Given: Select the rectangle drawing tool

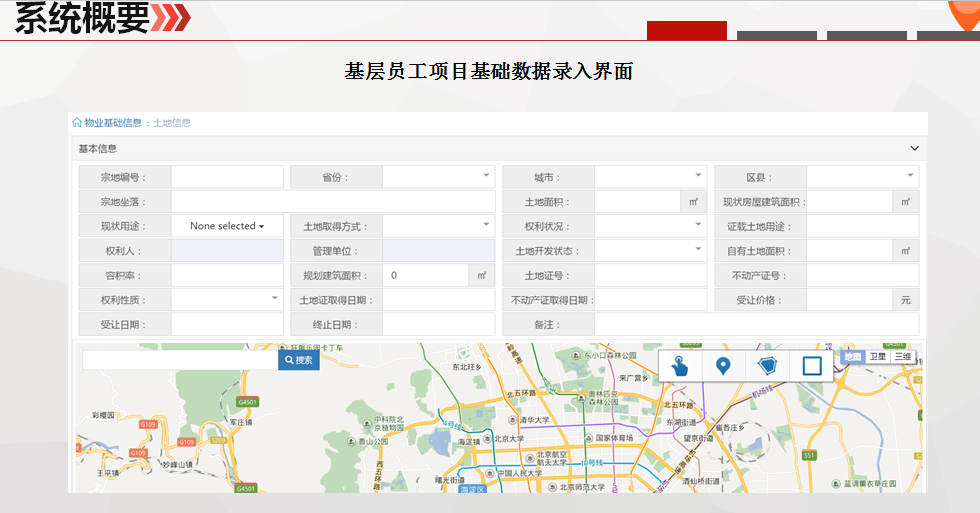Looking at the screenshot, I should (x=812, y=366).
